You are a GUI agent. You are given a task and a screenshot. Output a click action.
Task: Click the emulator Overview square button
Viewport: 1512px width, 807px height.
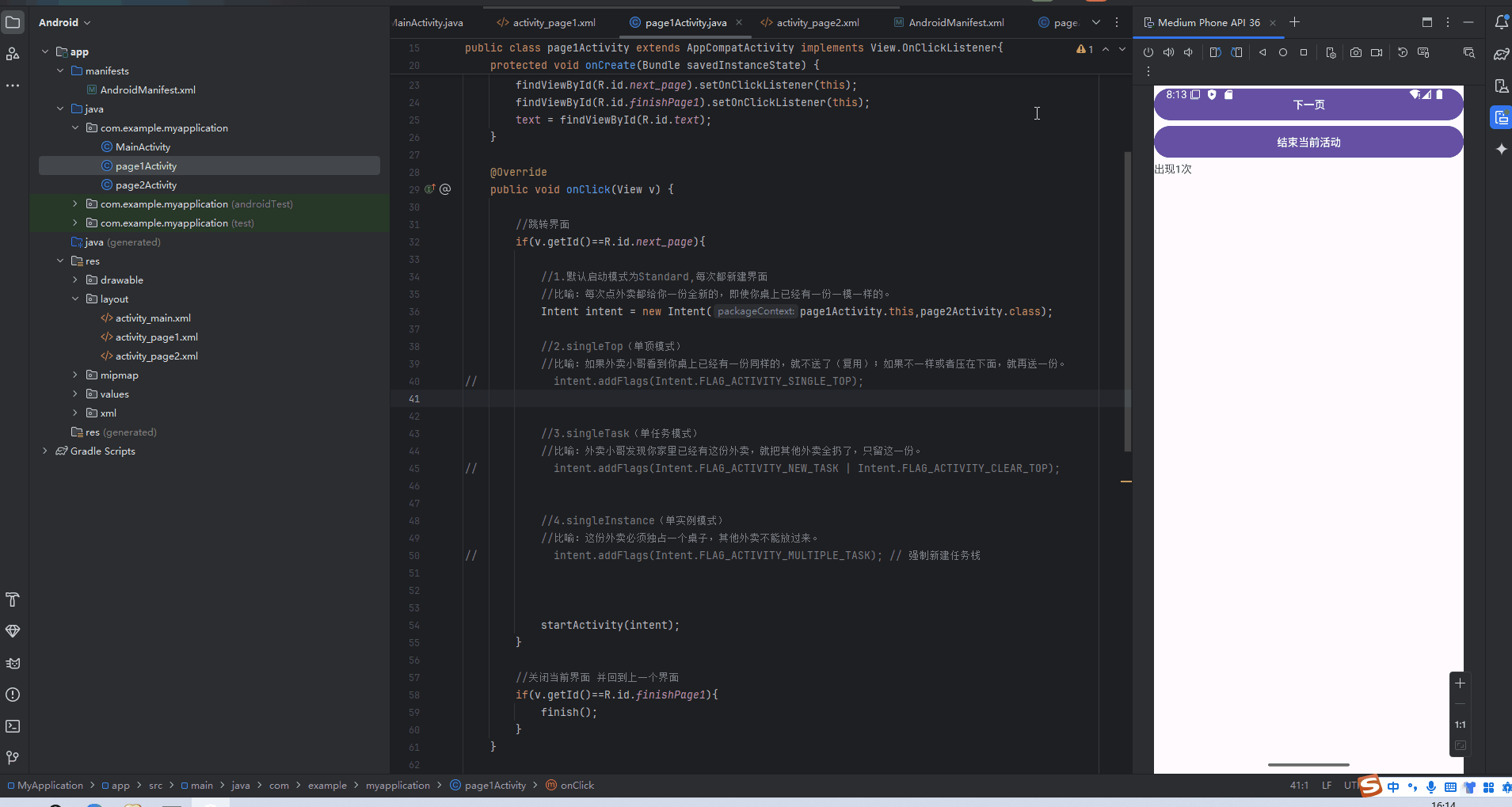pyautogui.click(x=1304, y=52)
